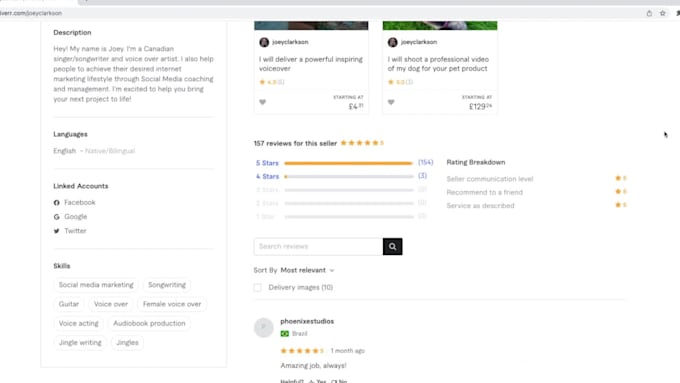This screenshot has height=383, width=680.
Task: Click the 3 Stars empty progress bar
Action: click(349, 190)
